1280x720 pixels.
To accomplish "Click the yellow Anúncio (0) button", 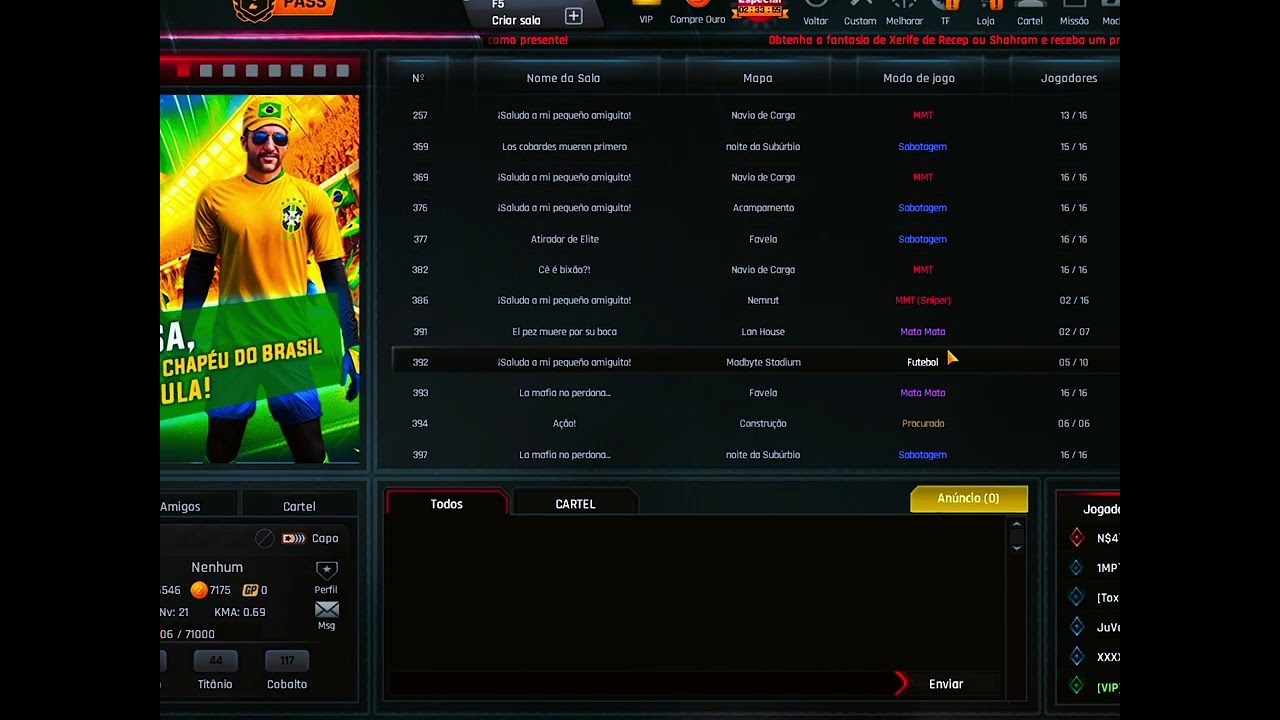I will coord(969,498).
